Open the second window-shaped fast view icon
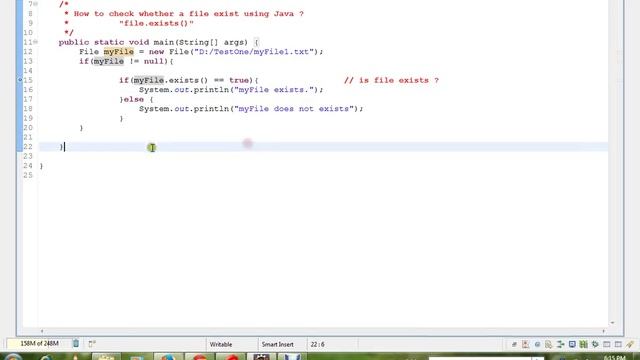The width and height of the screenshot is (640, 360). (618, 344)
